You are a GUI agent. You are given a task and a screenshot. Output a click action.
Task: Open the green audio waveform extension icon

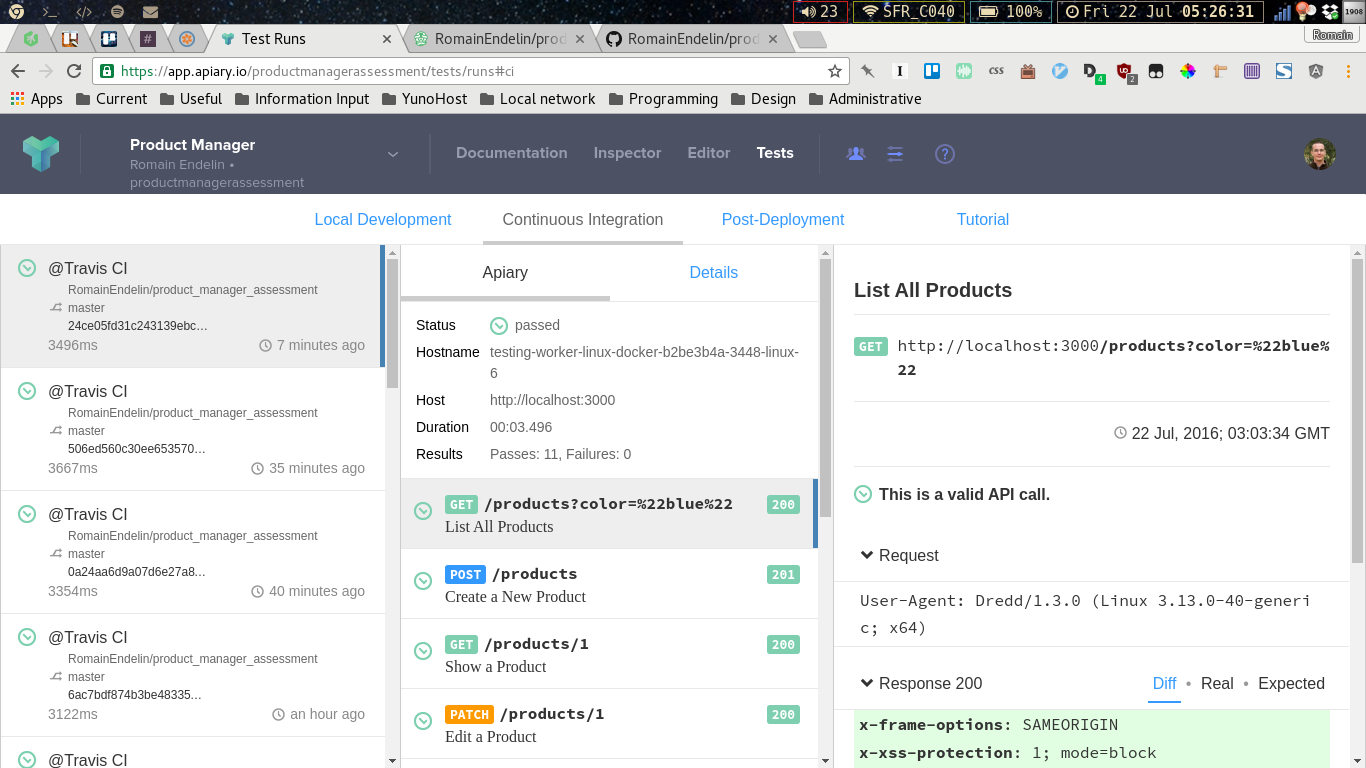pyautogui.click(x=964, y=72)
